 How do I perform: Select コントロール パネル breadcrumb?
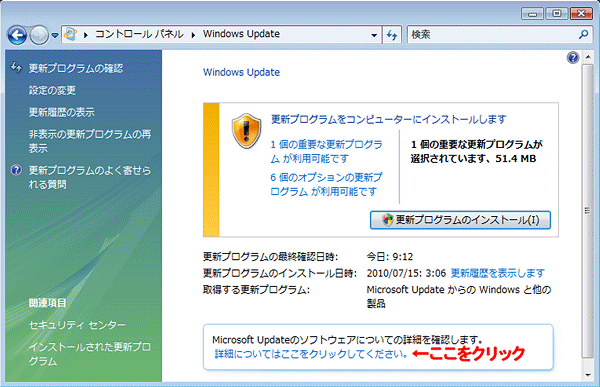(139, 34)
